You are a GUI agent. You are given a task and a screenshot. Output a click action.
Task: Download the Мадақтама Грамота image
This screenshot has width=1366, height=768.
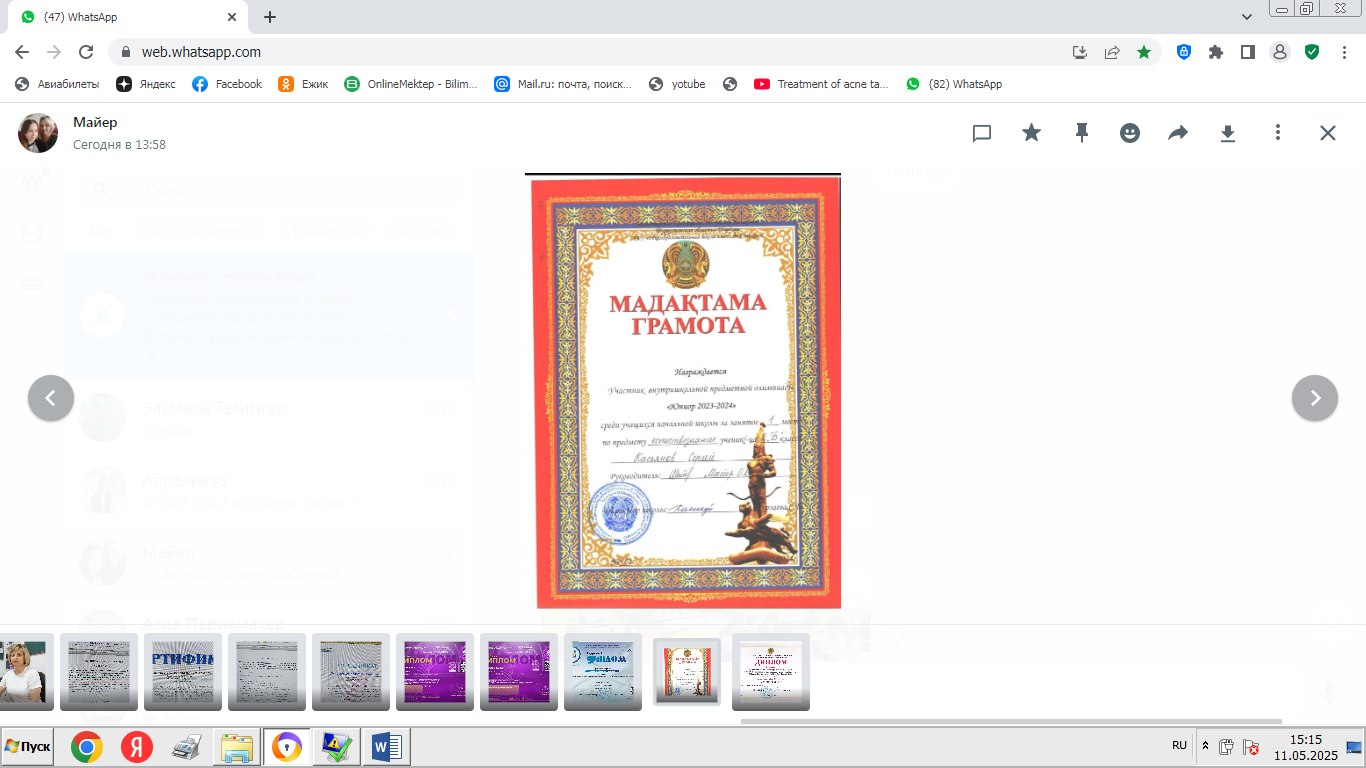1228,133
